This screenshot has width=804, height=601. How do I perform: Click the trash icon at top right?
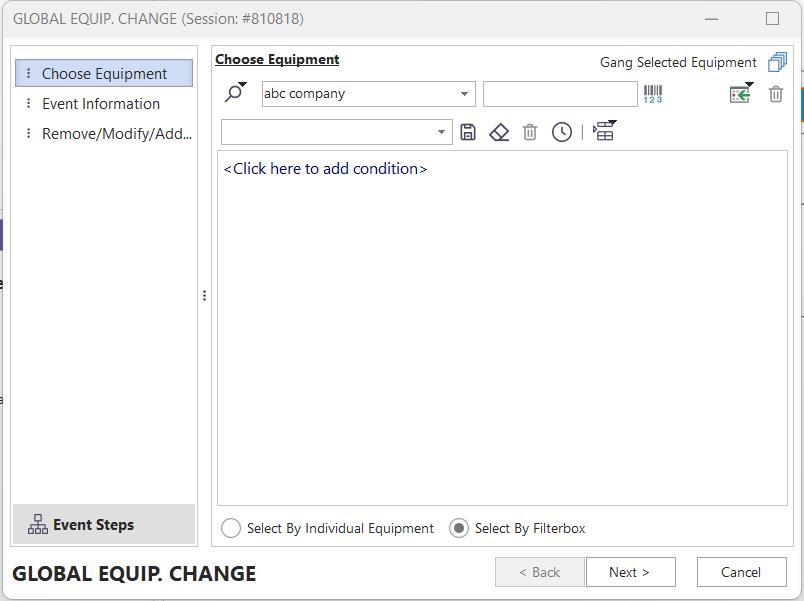click(x=776, y=94)
